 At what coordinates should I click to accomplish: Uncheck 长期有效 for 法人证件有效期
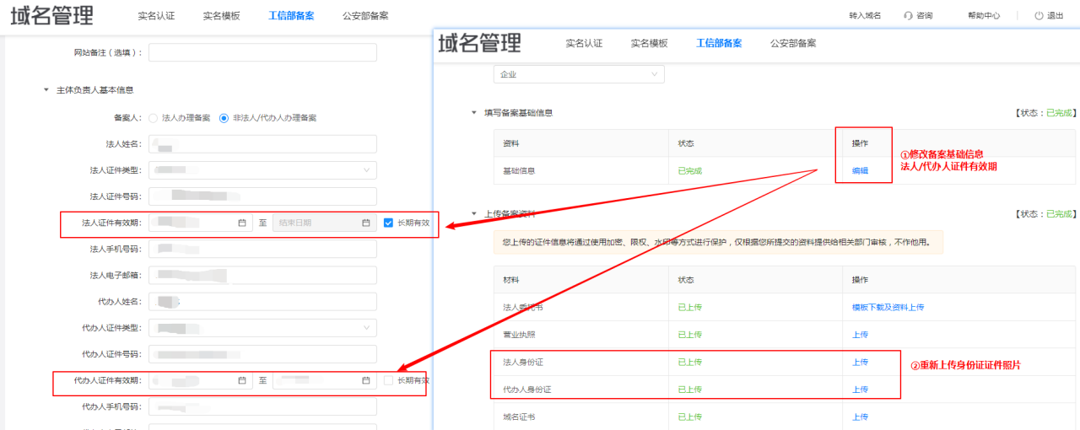tap(388, 223)
